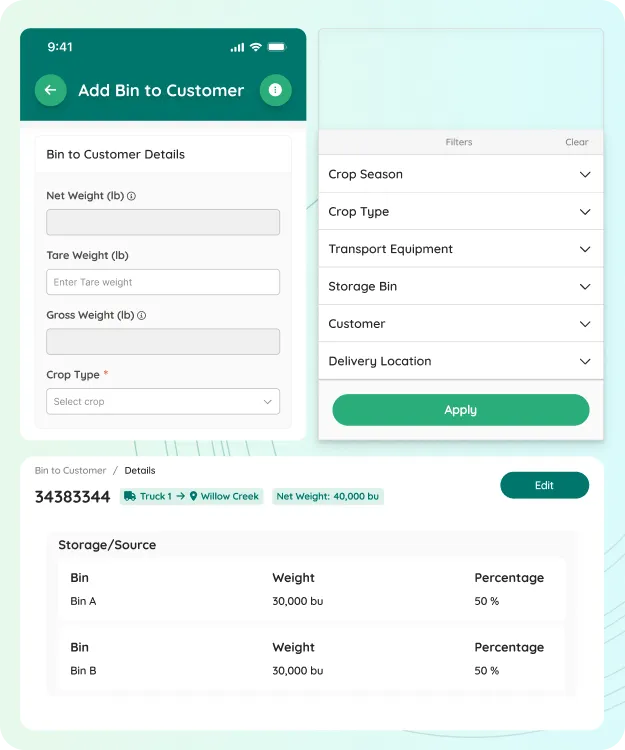Clear all filters
Image resolution: width=625 pixels, height=750 pixels.
tap(577, 142)
